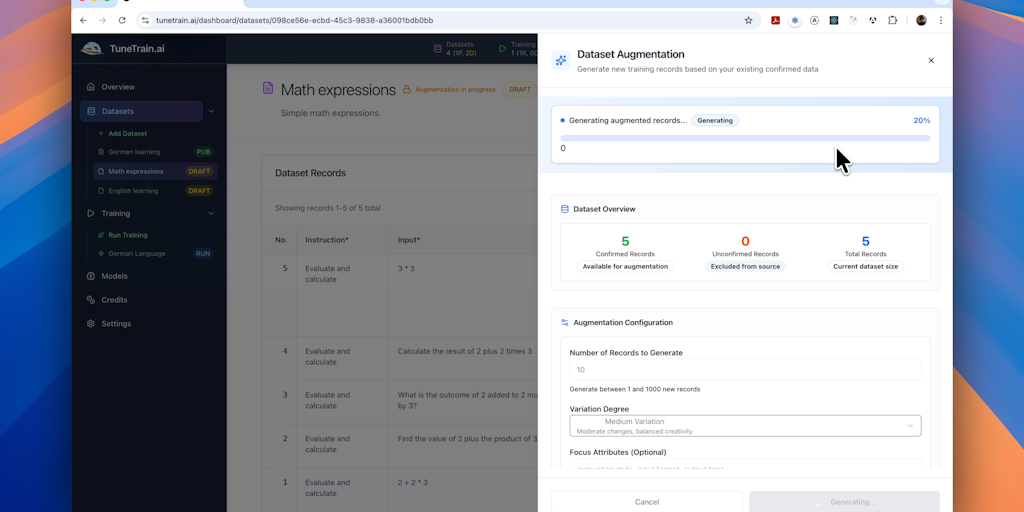Click the disabled Generating button

(x=844, y=501)
